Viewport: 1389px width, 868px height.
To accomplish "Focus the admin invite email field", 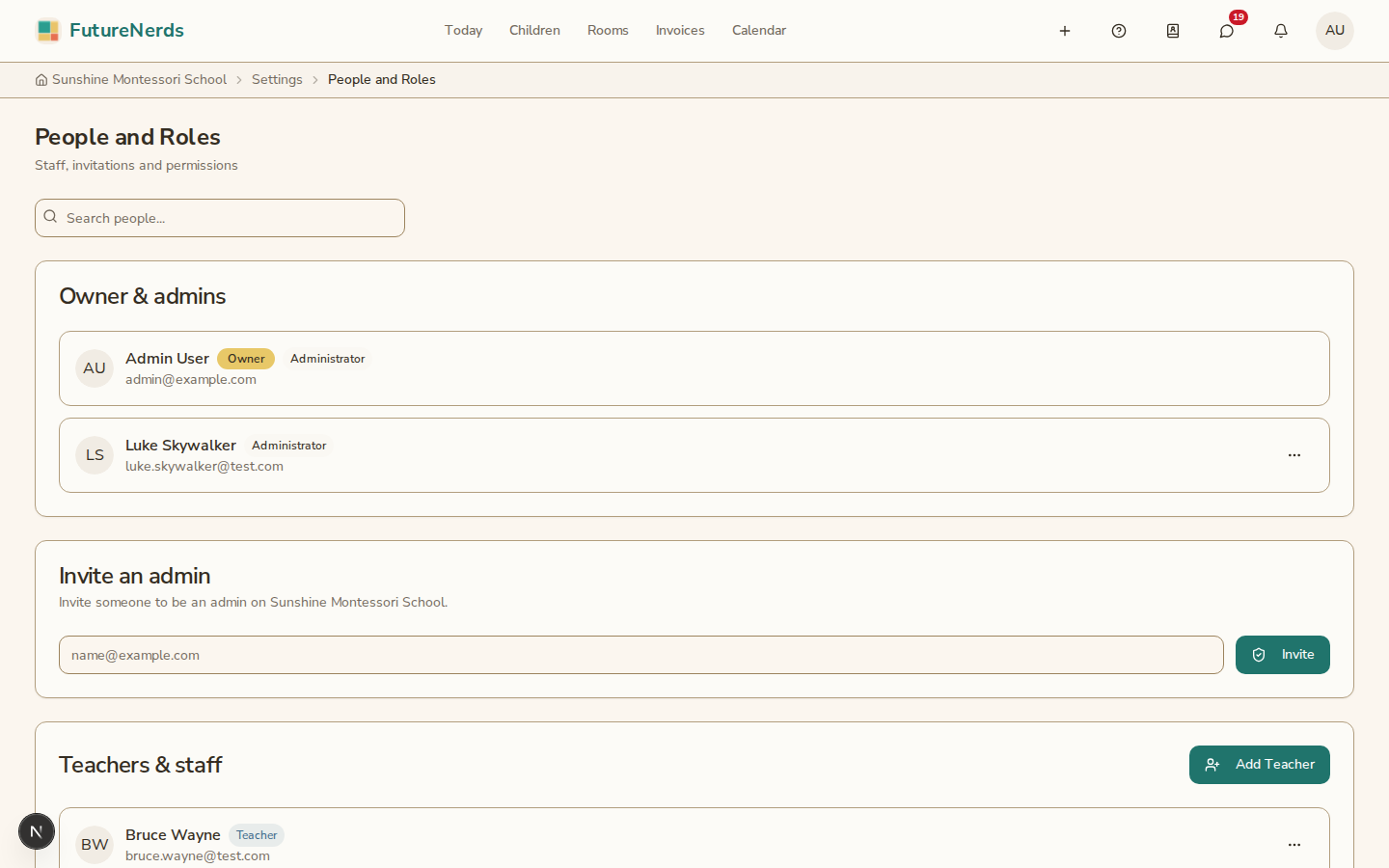I will (x=641, y=655).
